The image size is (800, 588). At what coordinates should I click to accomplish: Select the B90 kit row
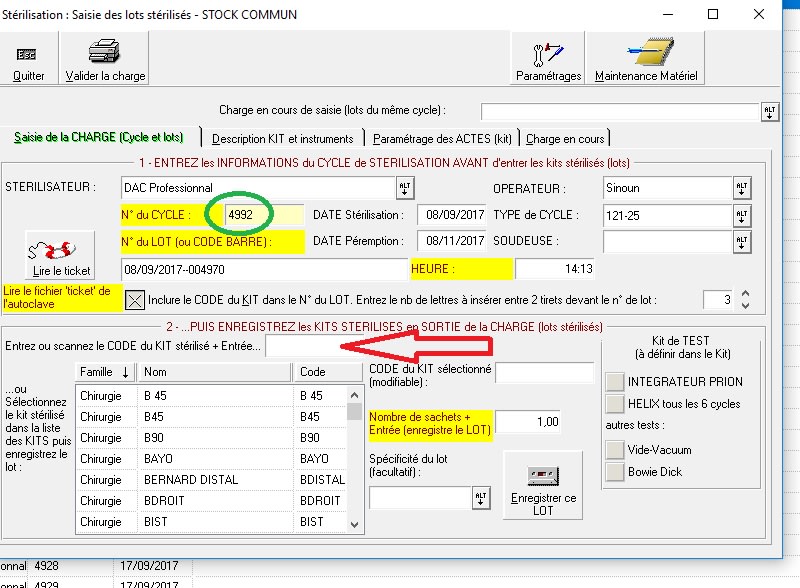pyautogui.click(x=211, y=438)
